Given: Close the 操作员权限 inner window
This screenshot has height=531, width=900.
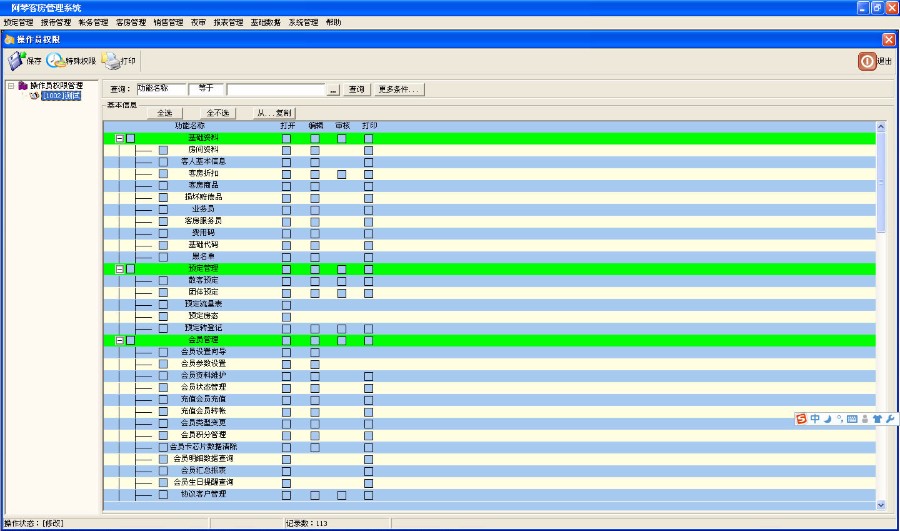Looking at the screenshot, I should coord(889,40).
